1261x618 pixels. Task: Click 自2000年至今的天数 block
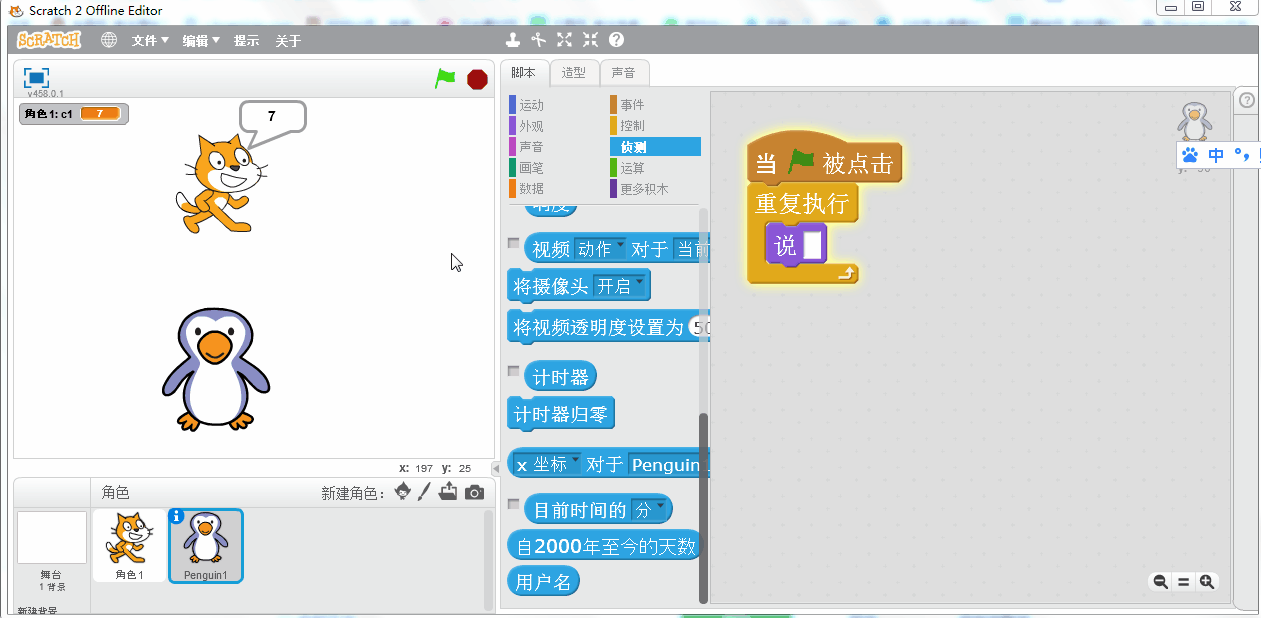(x=605, y=546)
